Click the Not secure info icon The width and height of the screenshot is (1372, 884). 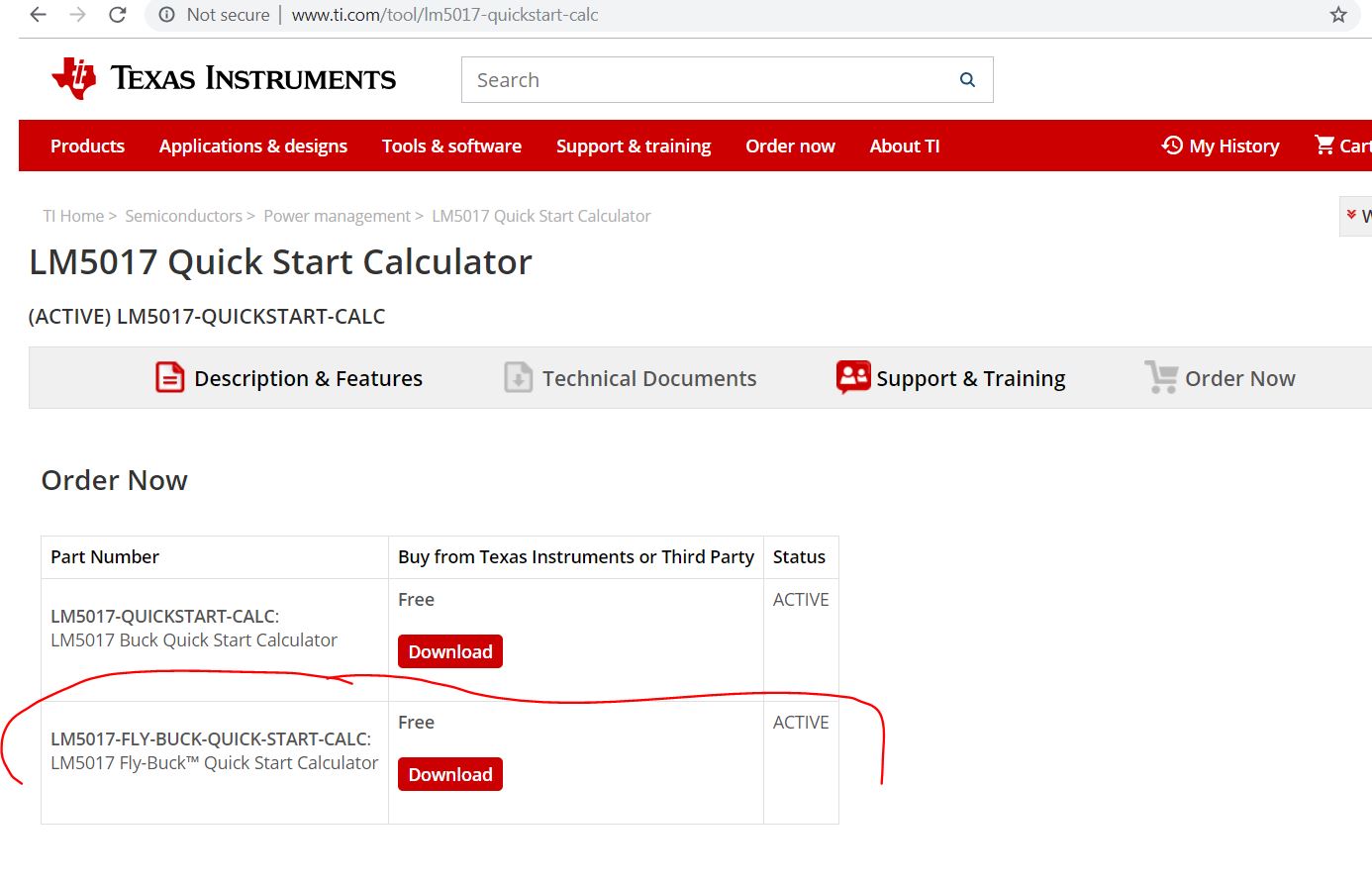click(x=167, y=15)
